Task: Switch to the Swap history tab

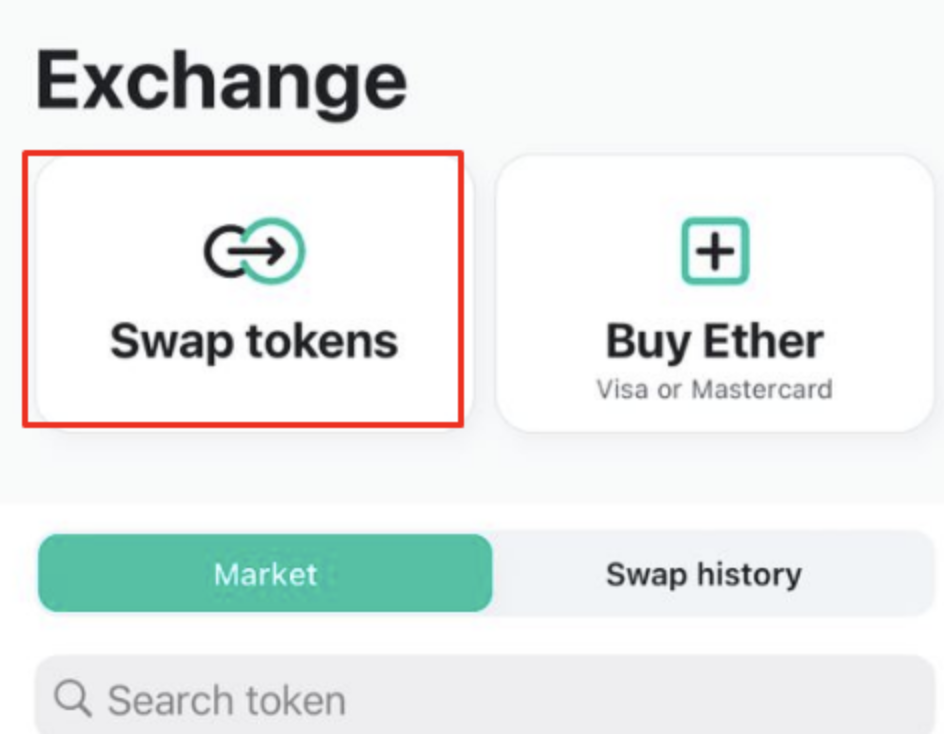Action: [x=704, y=573]
